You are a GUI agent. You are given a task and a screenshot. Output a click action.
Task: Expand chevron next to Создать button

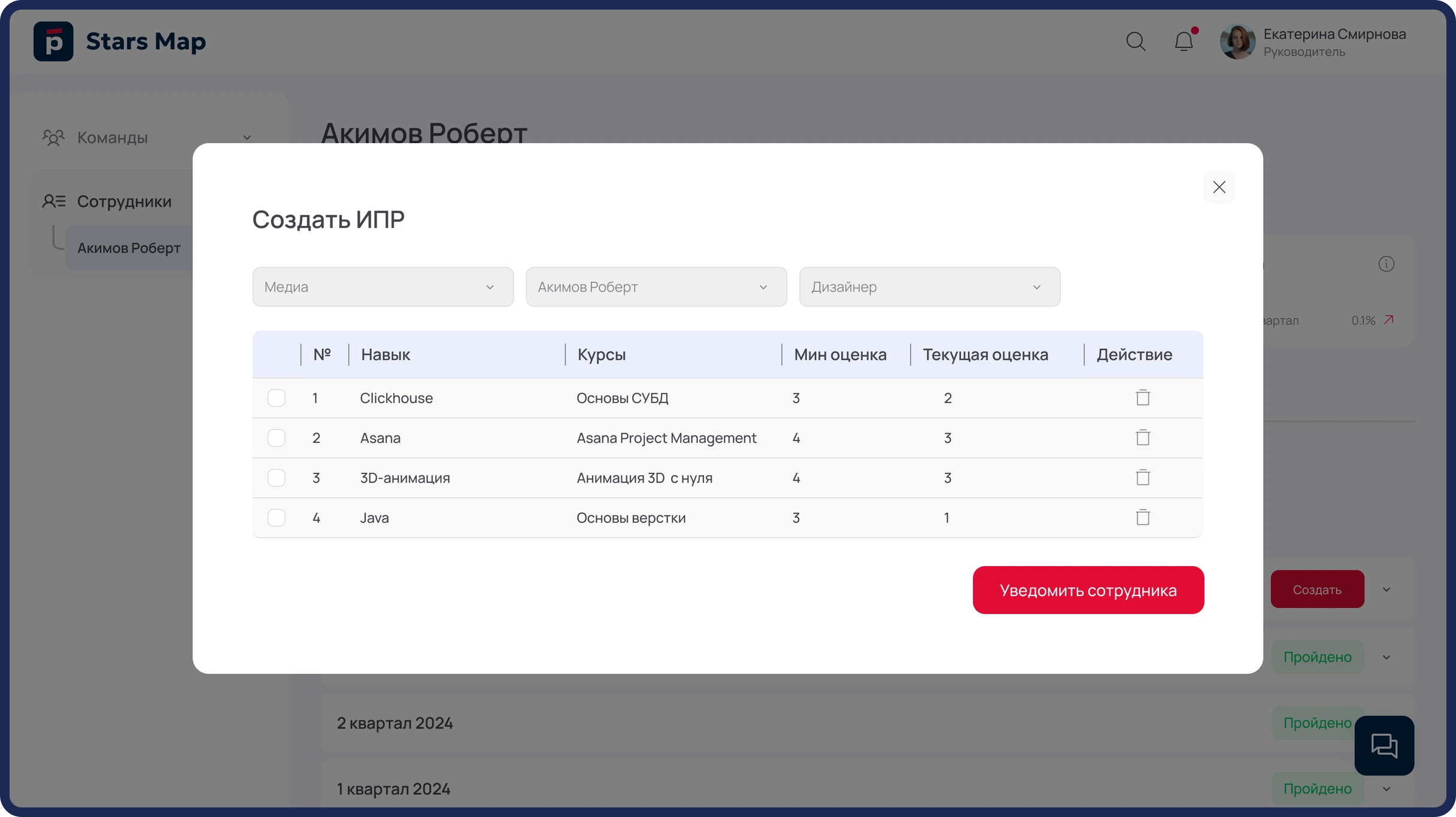pos(1386,590)
